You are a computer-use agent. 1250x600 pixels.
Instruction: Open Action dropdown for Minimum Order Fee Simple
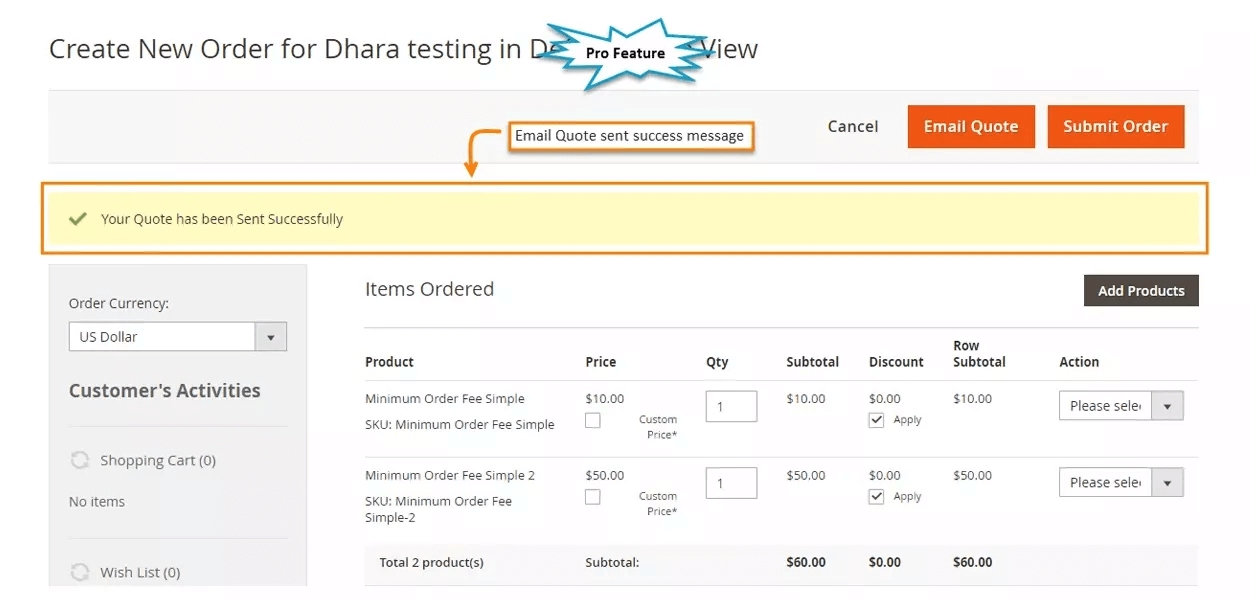pos(1120,406)
